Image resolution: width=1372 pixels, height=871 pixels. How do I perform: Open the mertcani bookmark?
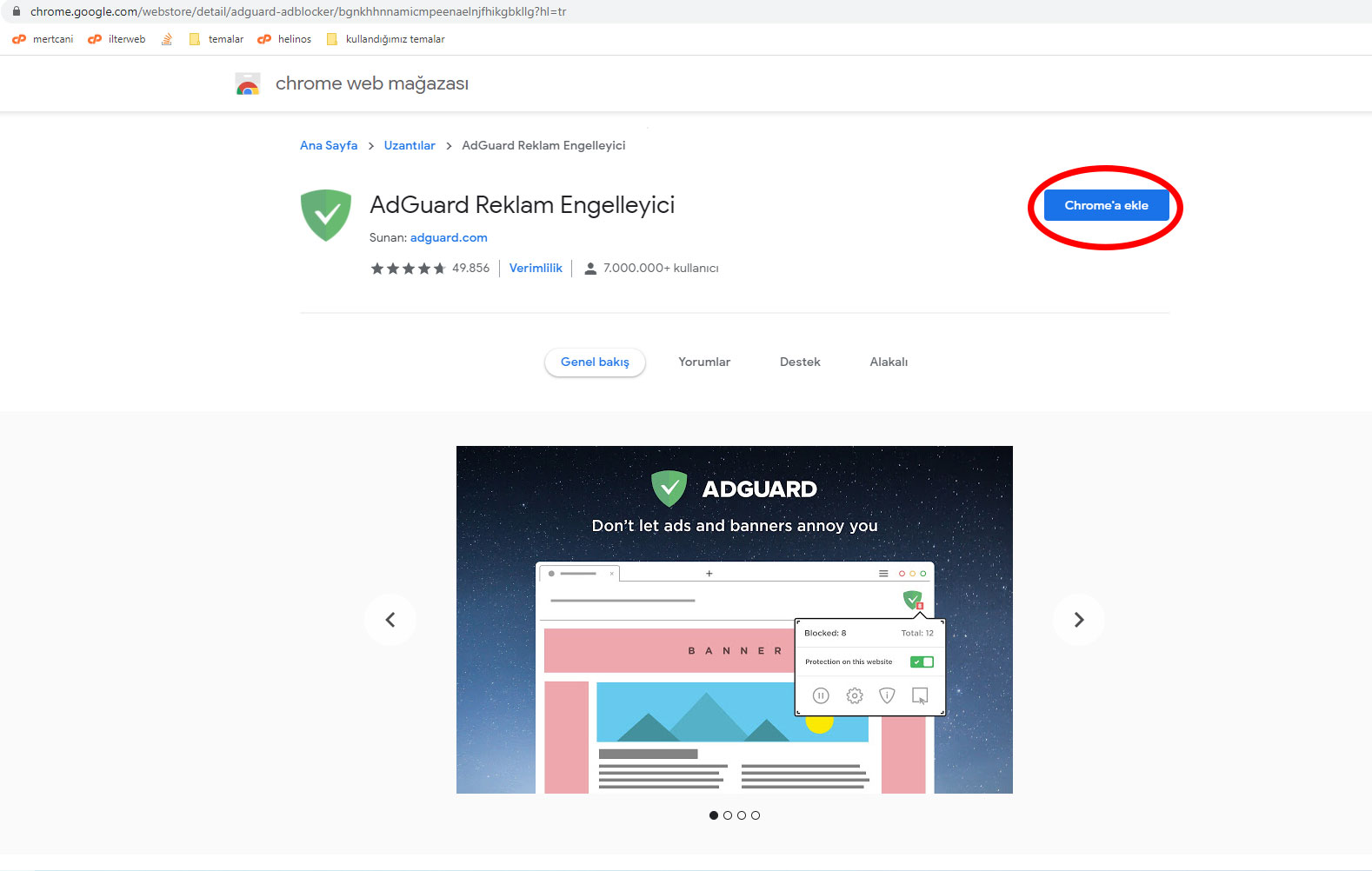pos(43,39)
